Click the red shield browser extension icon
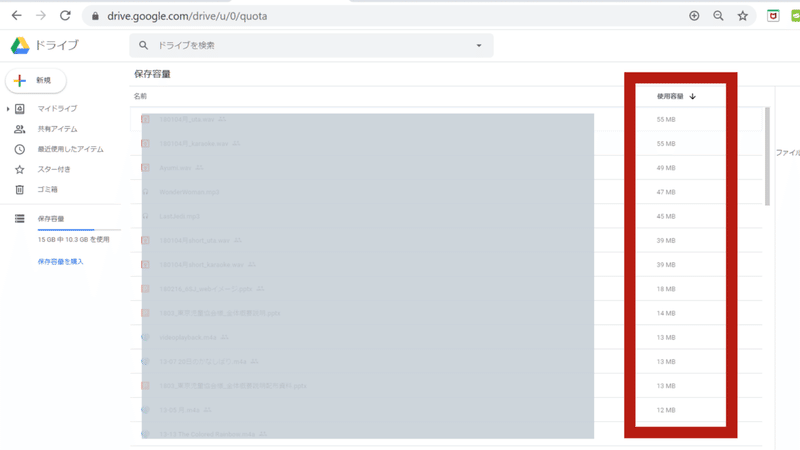This screenshot has height=450, width=800. click(x=773, y=16)
